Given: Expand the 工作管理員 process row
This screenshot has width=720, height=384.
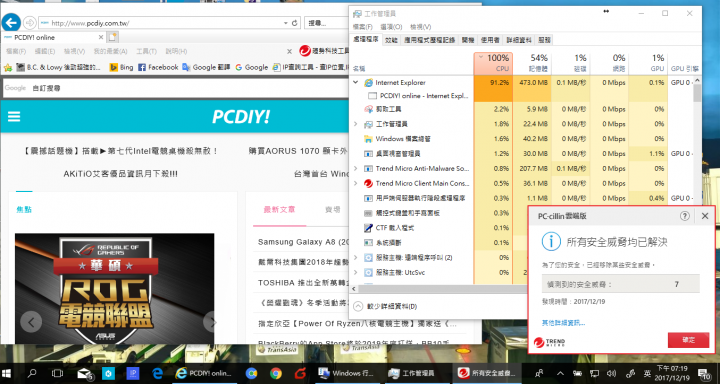Looking at the screenshot, I should (355, 124).
